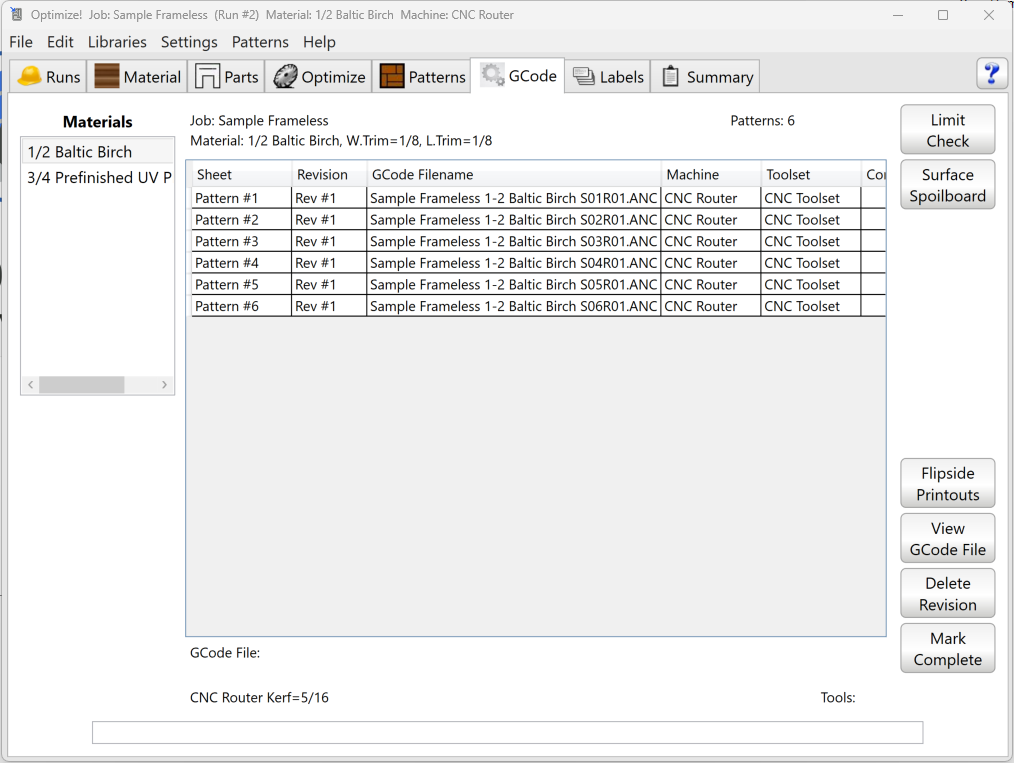The height and width of the screenshot is (763, 1014).
Task: Open the Settings menu
Action: [x=189, y=42]
